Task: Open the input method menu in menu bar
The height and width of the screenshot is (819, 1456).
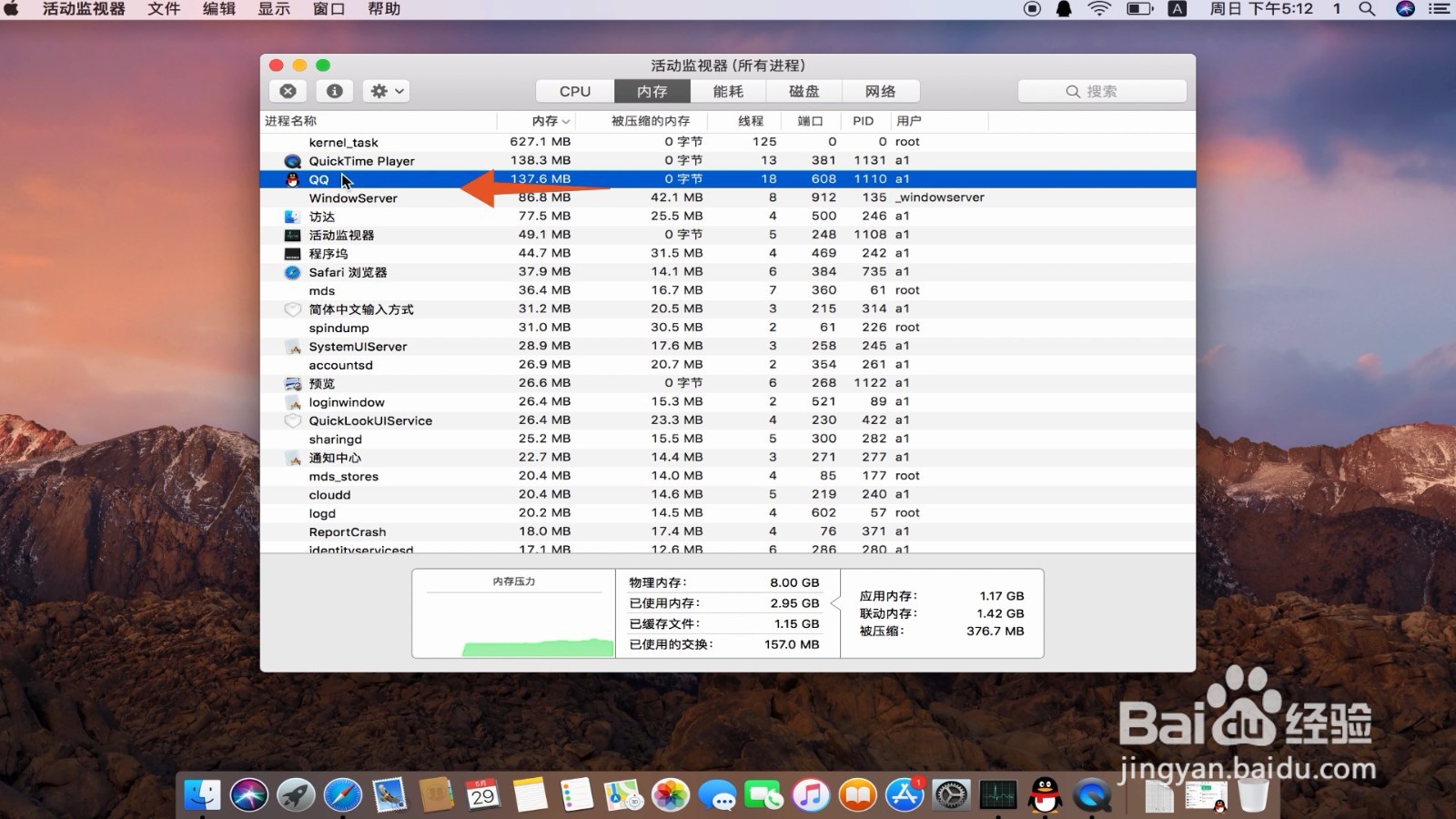Action: (x=1177, y=10)
